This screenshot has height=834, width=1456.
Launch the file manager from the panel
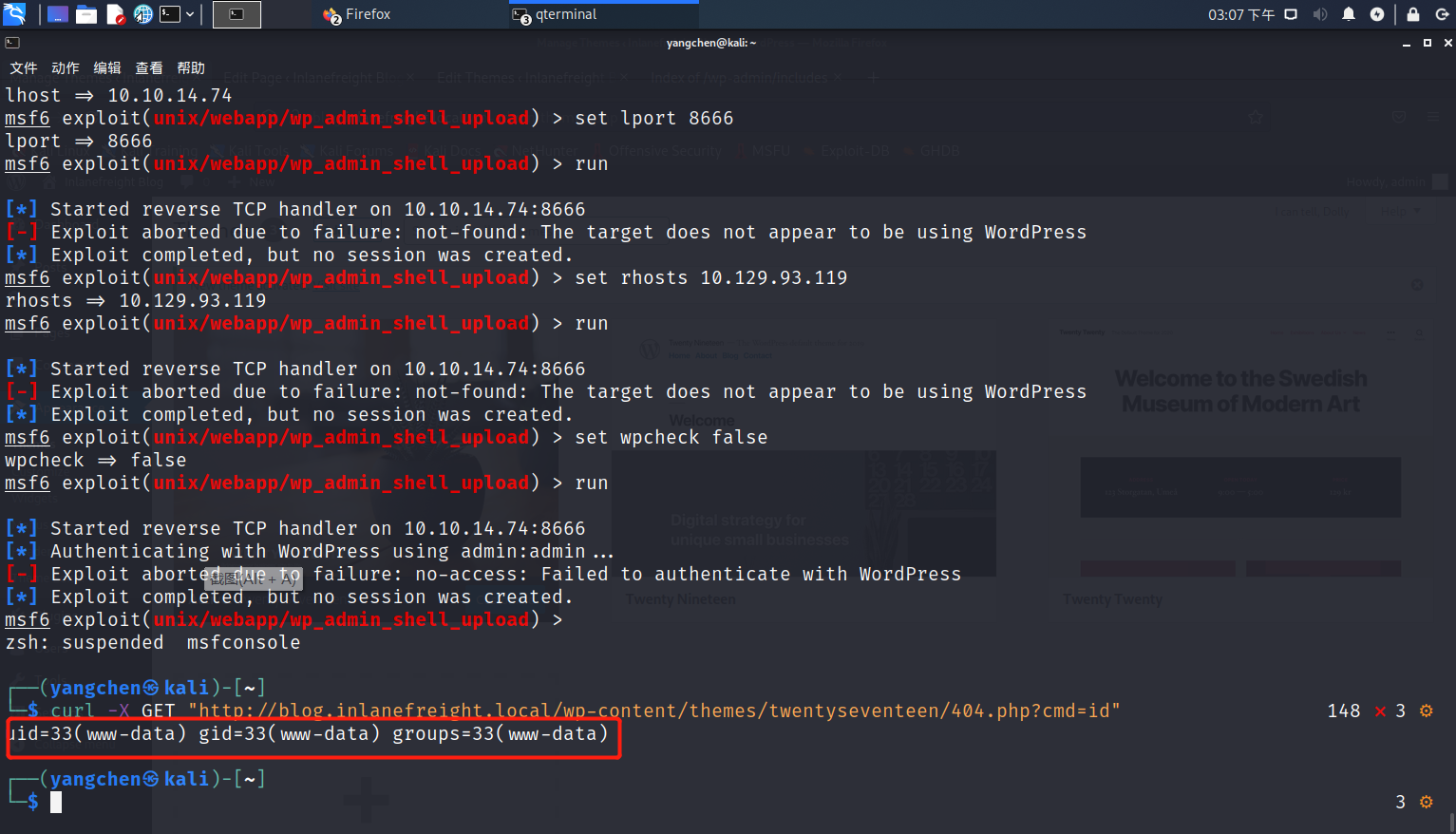[x=86, y=14]
